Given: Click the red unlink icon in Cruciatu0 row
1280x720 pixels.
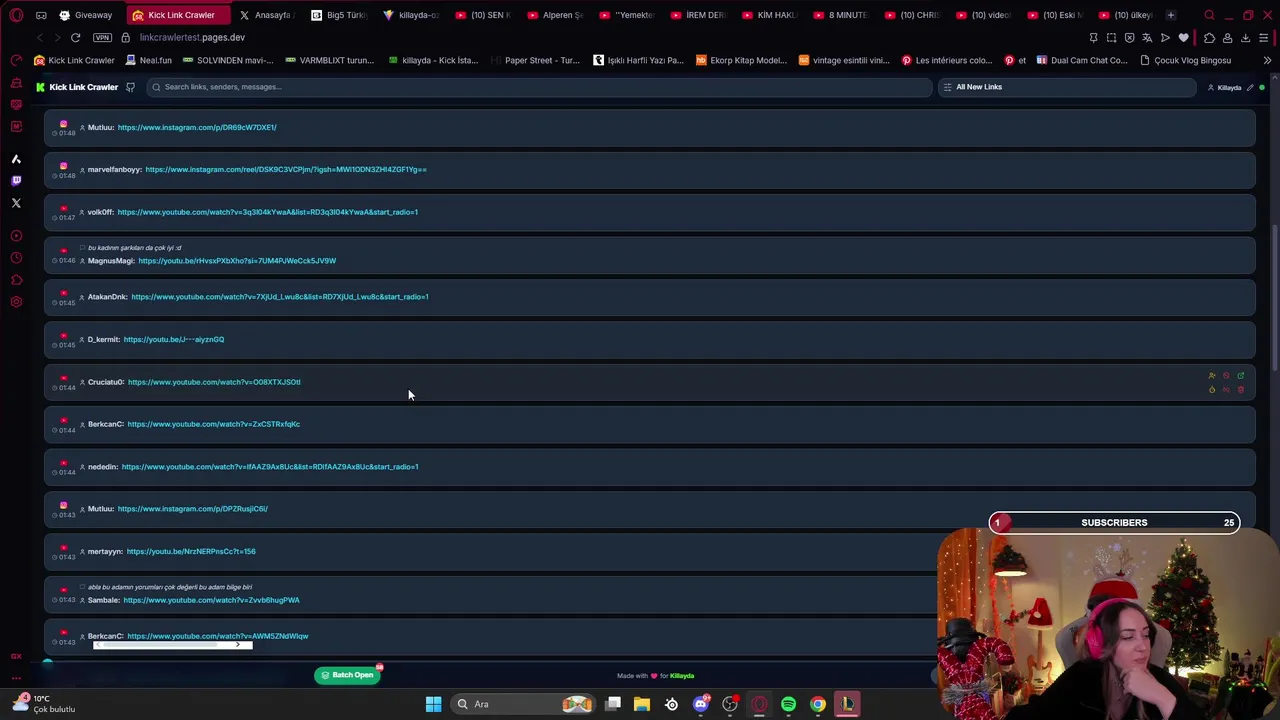Looking at the screenshot, I should pyautogui.click(x=1226, y=390).
